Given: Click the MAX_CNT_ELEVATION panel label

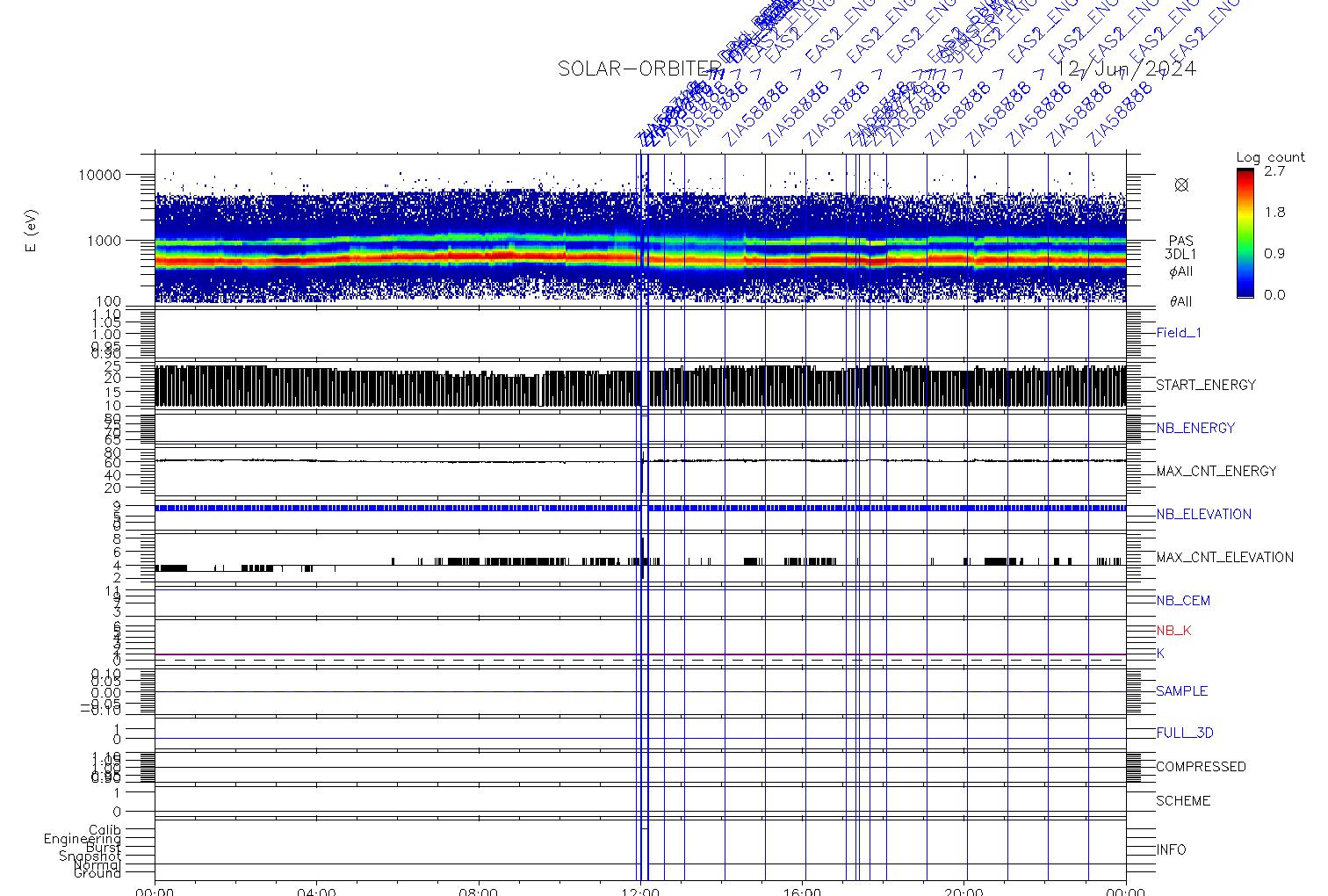Looking at the screenshot, I should tap(1224, 557).
